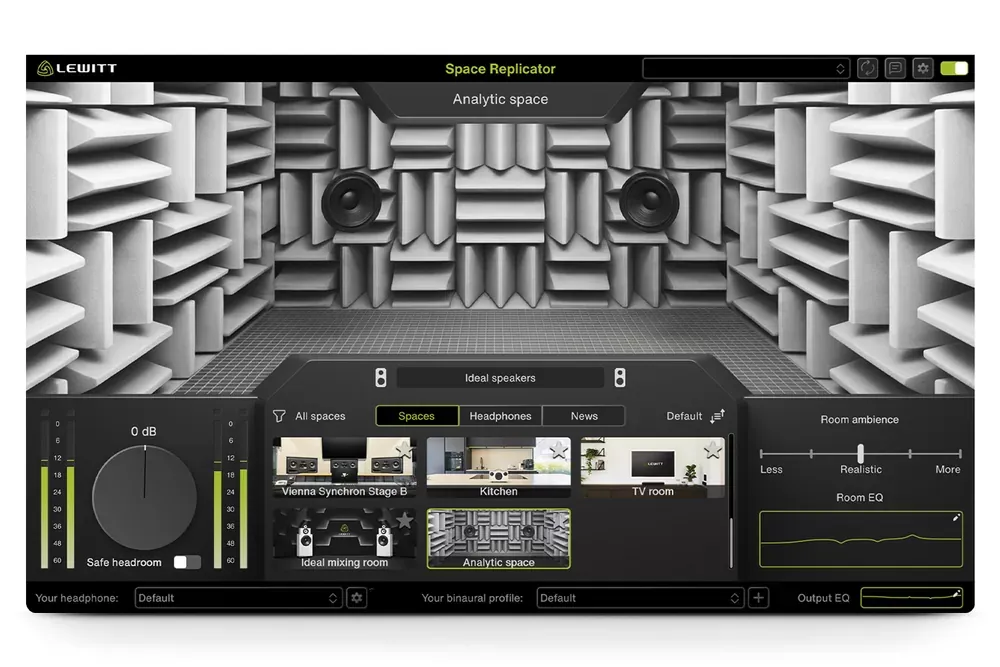Open the Ideal speakers selector
Image resolution: width=1000 pixels, height=667 pixels.
[x=500, y=377]
